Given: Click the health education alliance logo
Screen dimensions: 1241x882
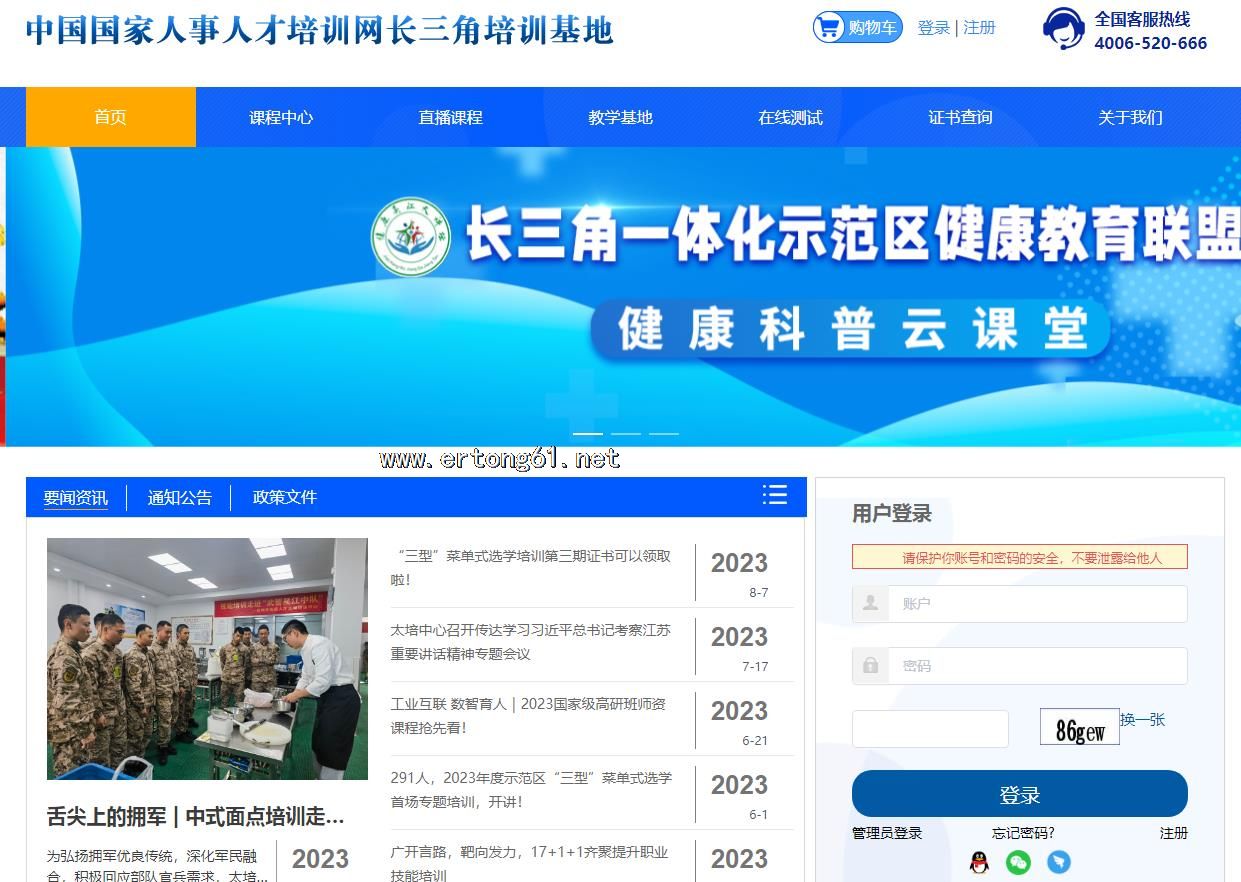Looking at the screenshot, I should pyautogui.click(x=411, y=237).
